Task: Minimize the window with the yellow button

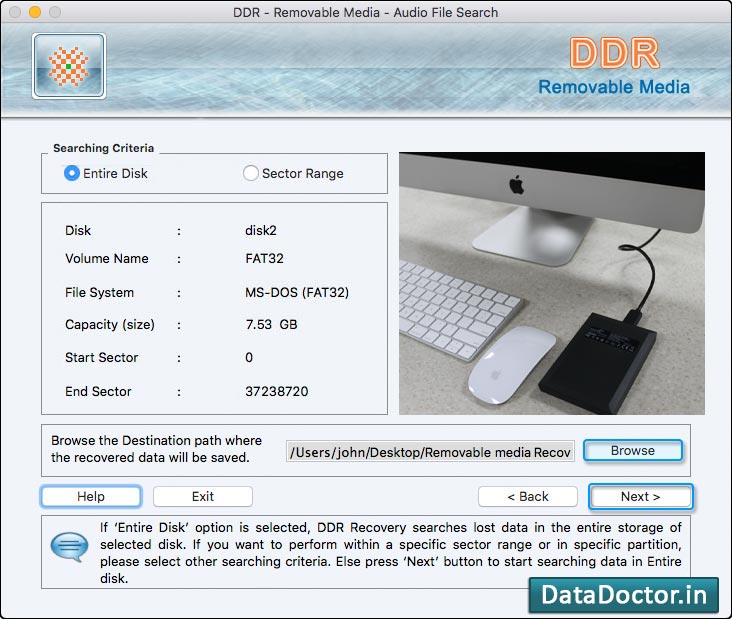Action: (35, 12)
